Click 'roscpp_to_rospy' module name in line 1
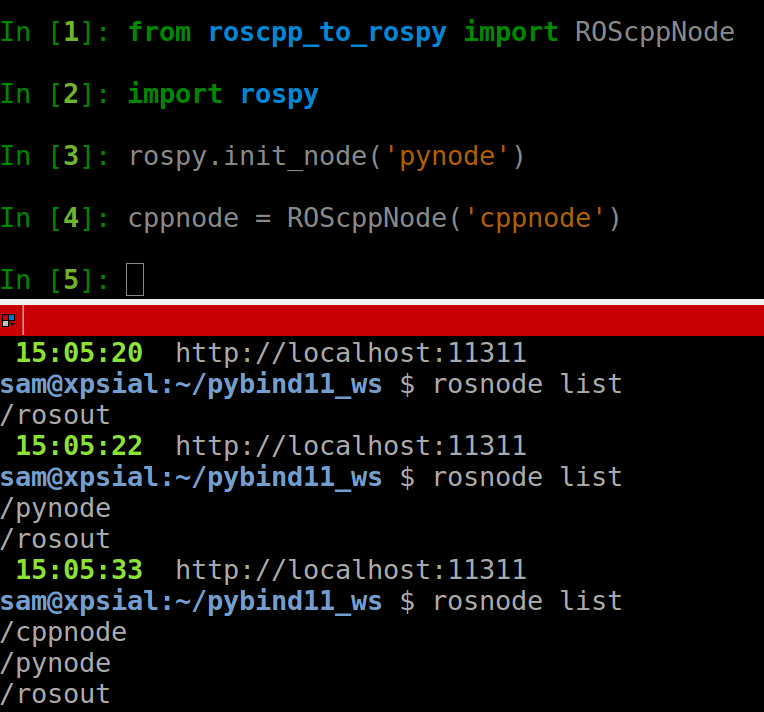The width and height of the screenshot is (764, 712). click(327, 34)
